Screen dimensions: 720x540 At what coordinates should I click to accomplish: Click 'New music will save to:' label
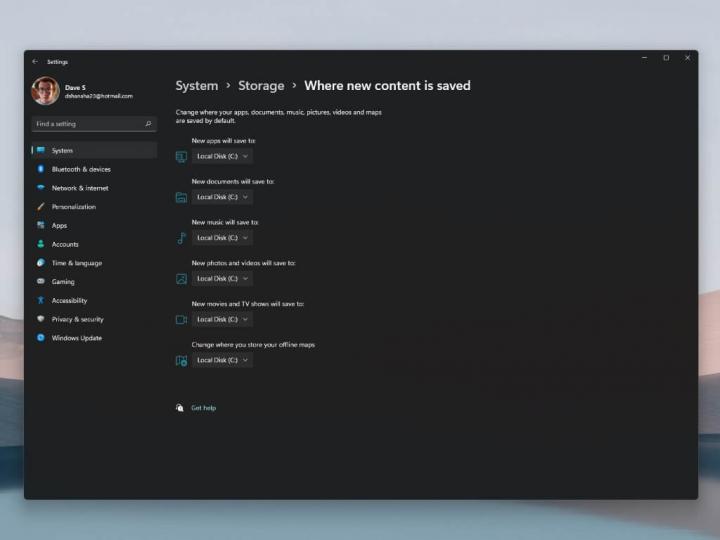click(225, 222)
